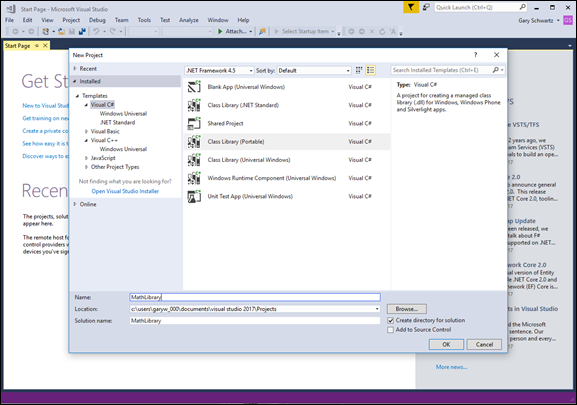Image resolution: width=577 pixels, height=405 pixels.
Task: Click the More news... link
Action: 452,367
